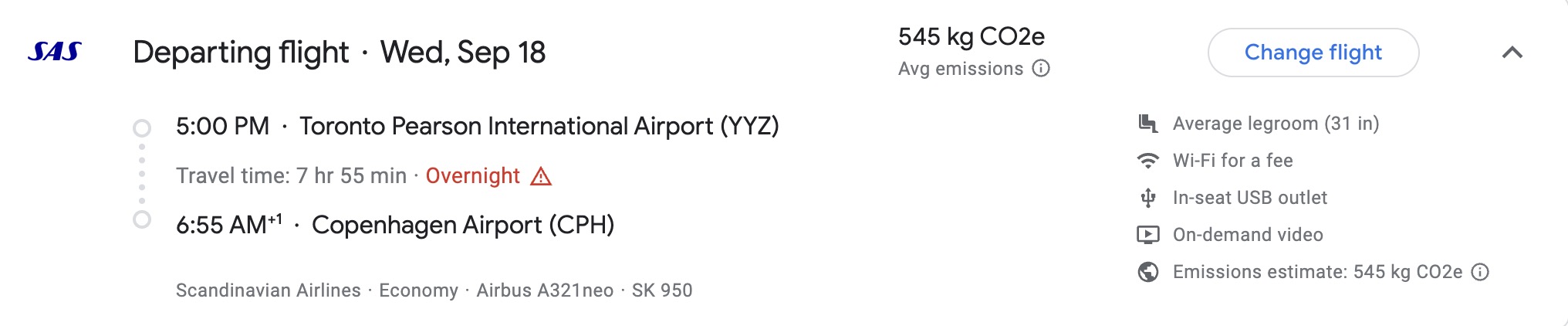Click the legroom seat icon
Screen dimensions: 1568x326
point(1148,124)
